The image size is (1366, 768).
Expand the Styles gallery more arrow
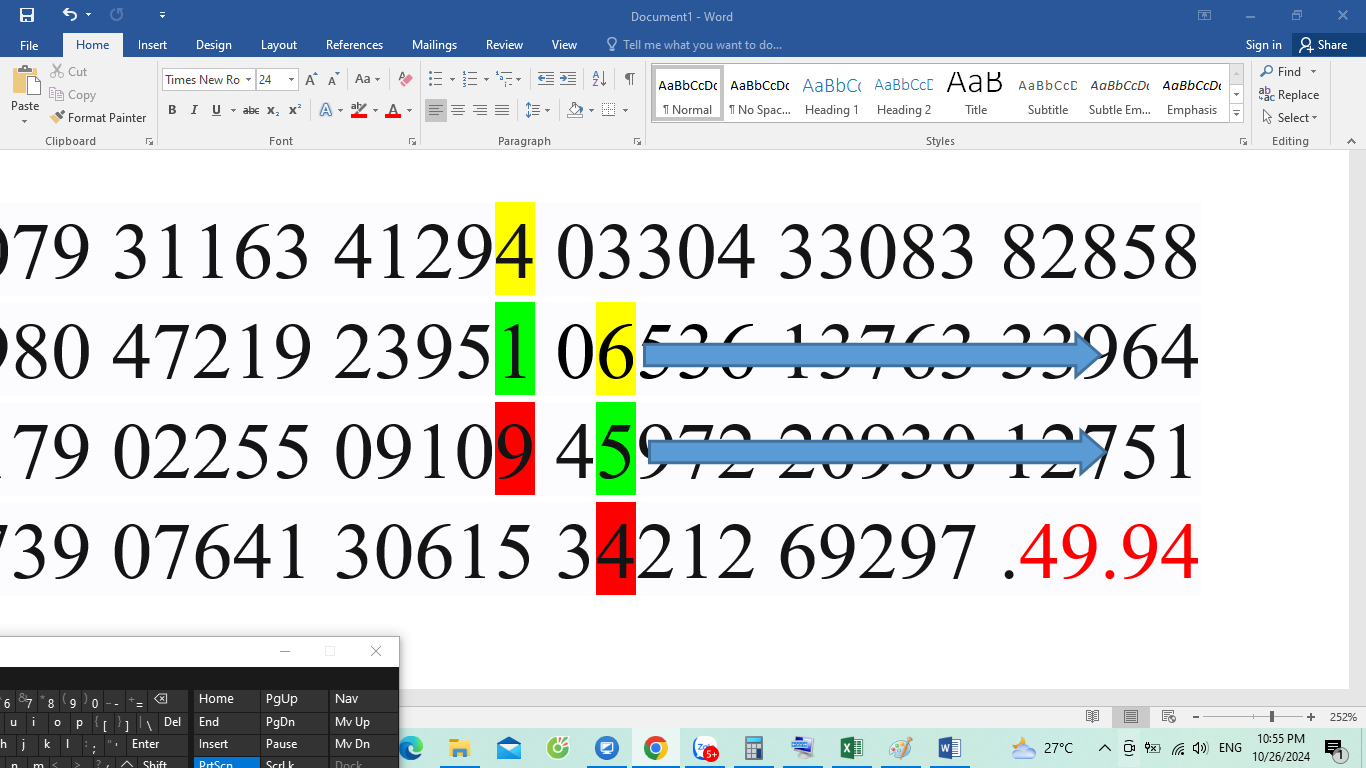1237,114
